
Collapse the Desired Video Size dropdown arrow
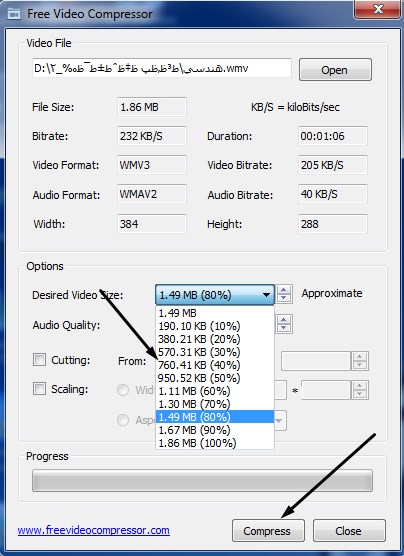pos(266,295)
